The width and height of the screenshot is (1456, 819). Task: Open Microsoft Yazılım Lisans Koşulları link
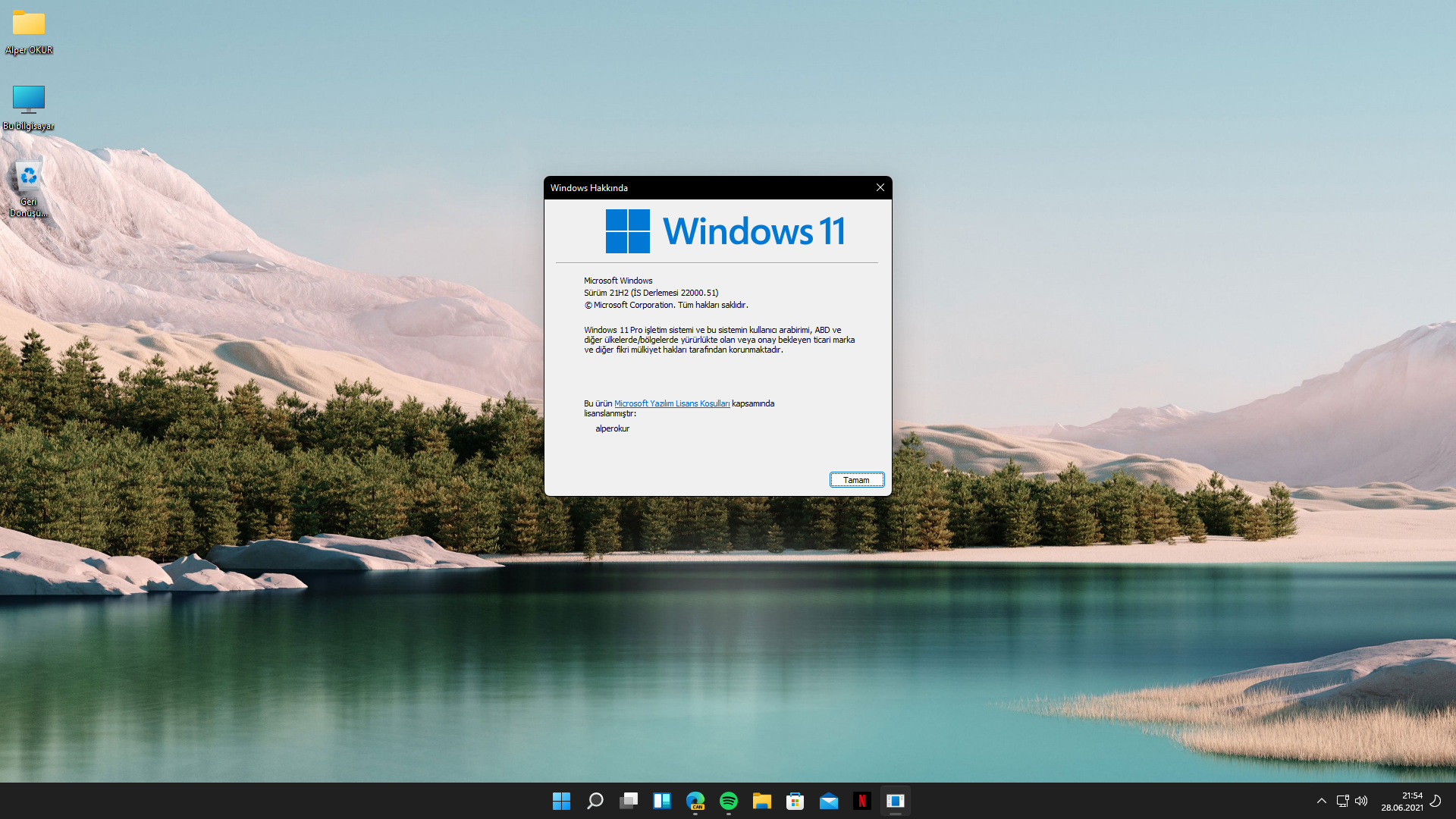click(671, 404)
